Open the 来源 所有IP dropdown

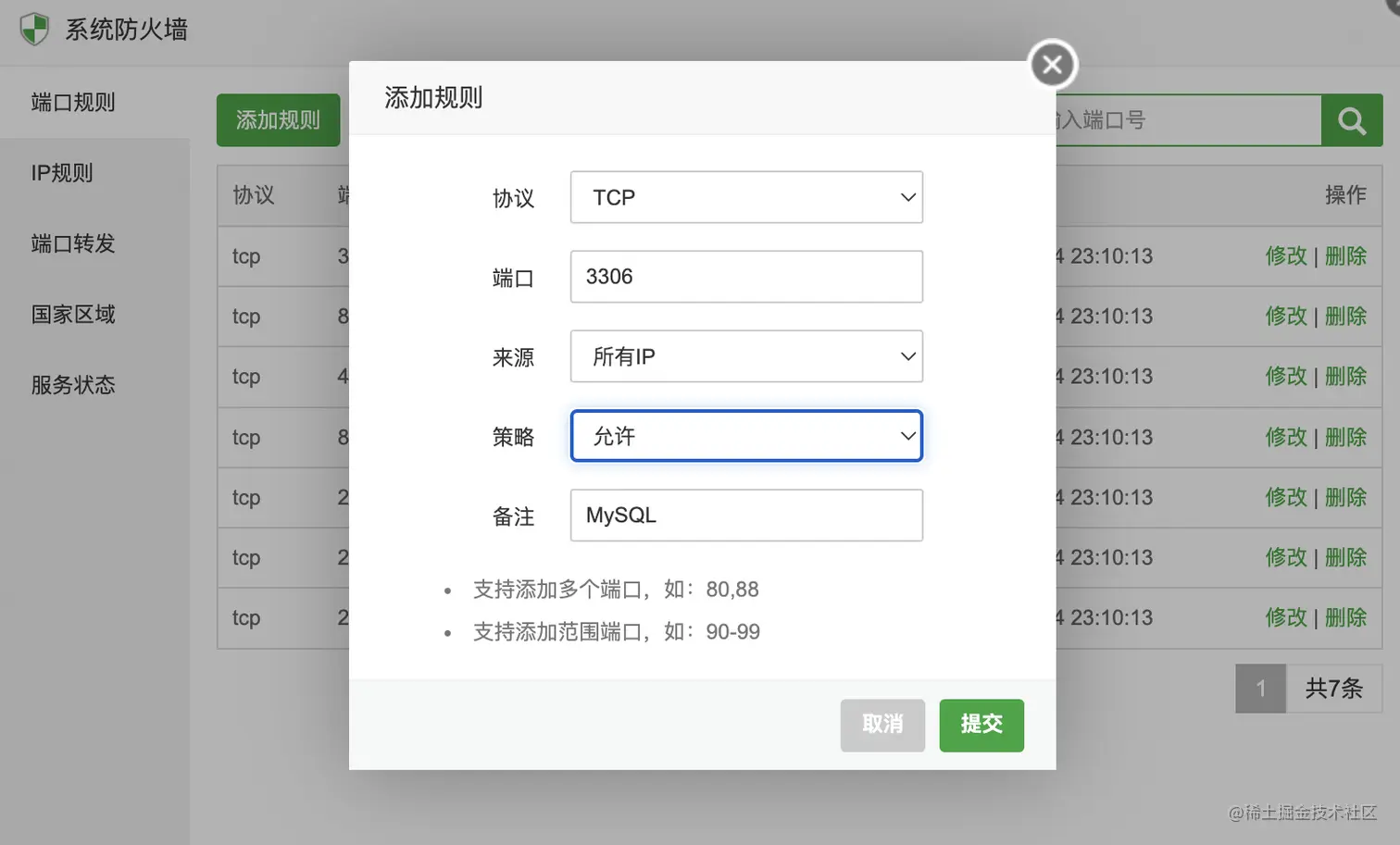(746, 356)
